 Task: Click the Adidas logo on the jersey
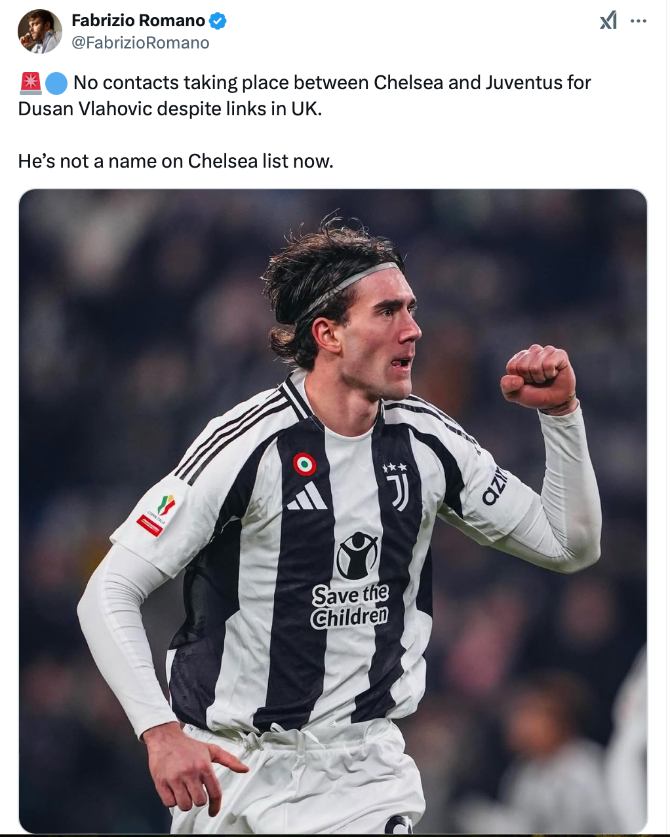pyautogui.click(x=307, y=496)
